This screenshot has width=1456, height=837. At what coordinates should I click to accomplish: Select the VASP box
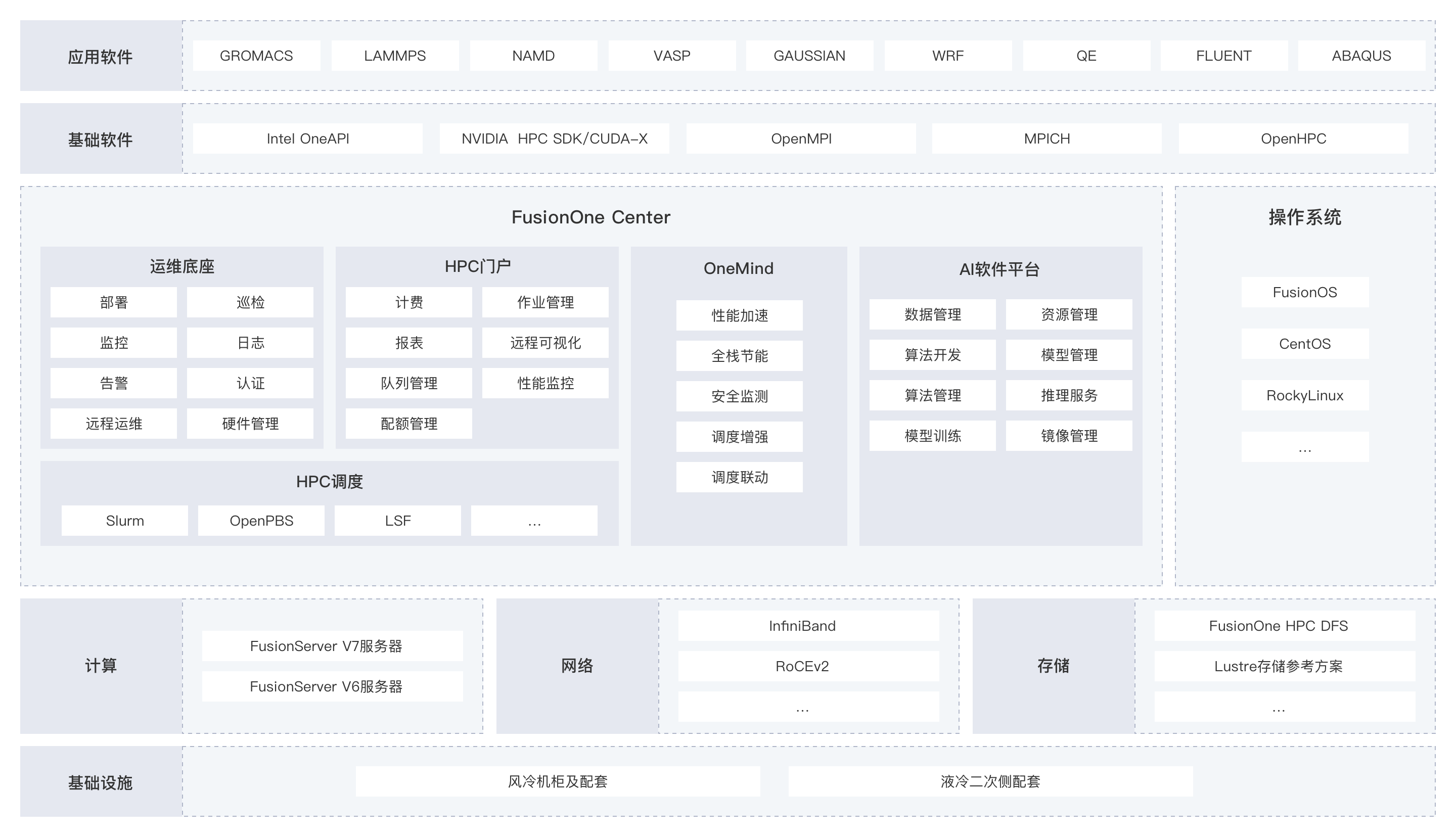point(672,56)
